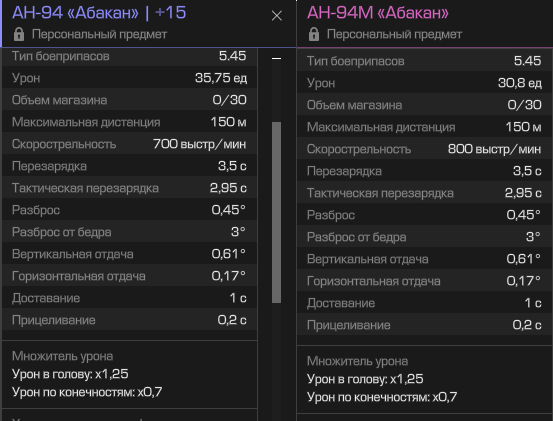Image resolution: width=553 pixels, height=421 pixels.
Task: Click Объем магазина row in left panel
Action: pos(129,100)
